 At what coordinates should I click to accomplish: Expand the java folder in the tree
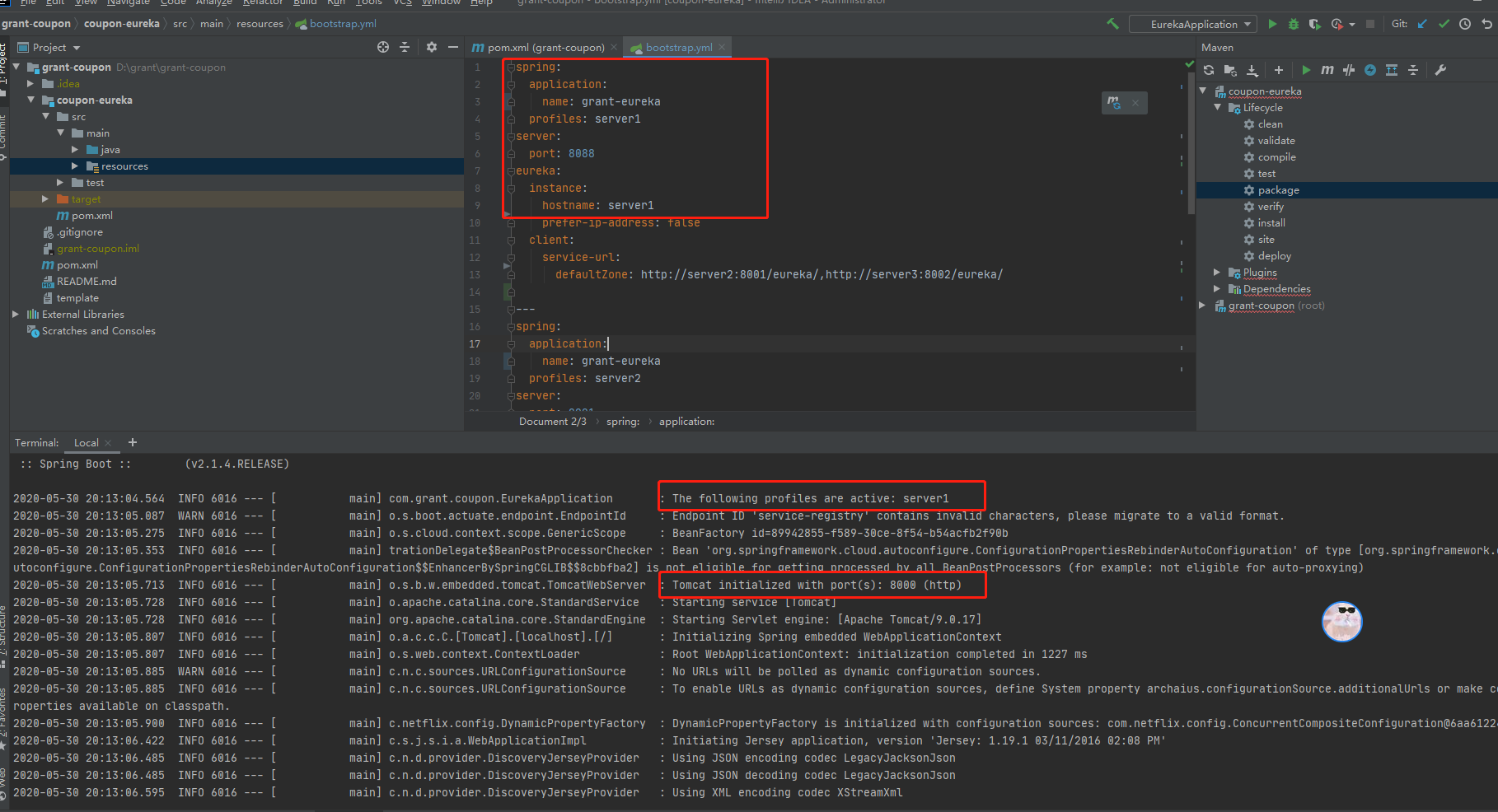click(x=75, y=149)
